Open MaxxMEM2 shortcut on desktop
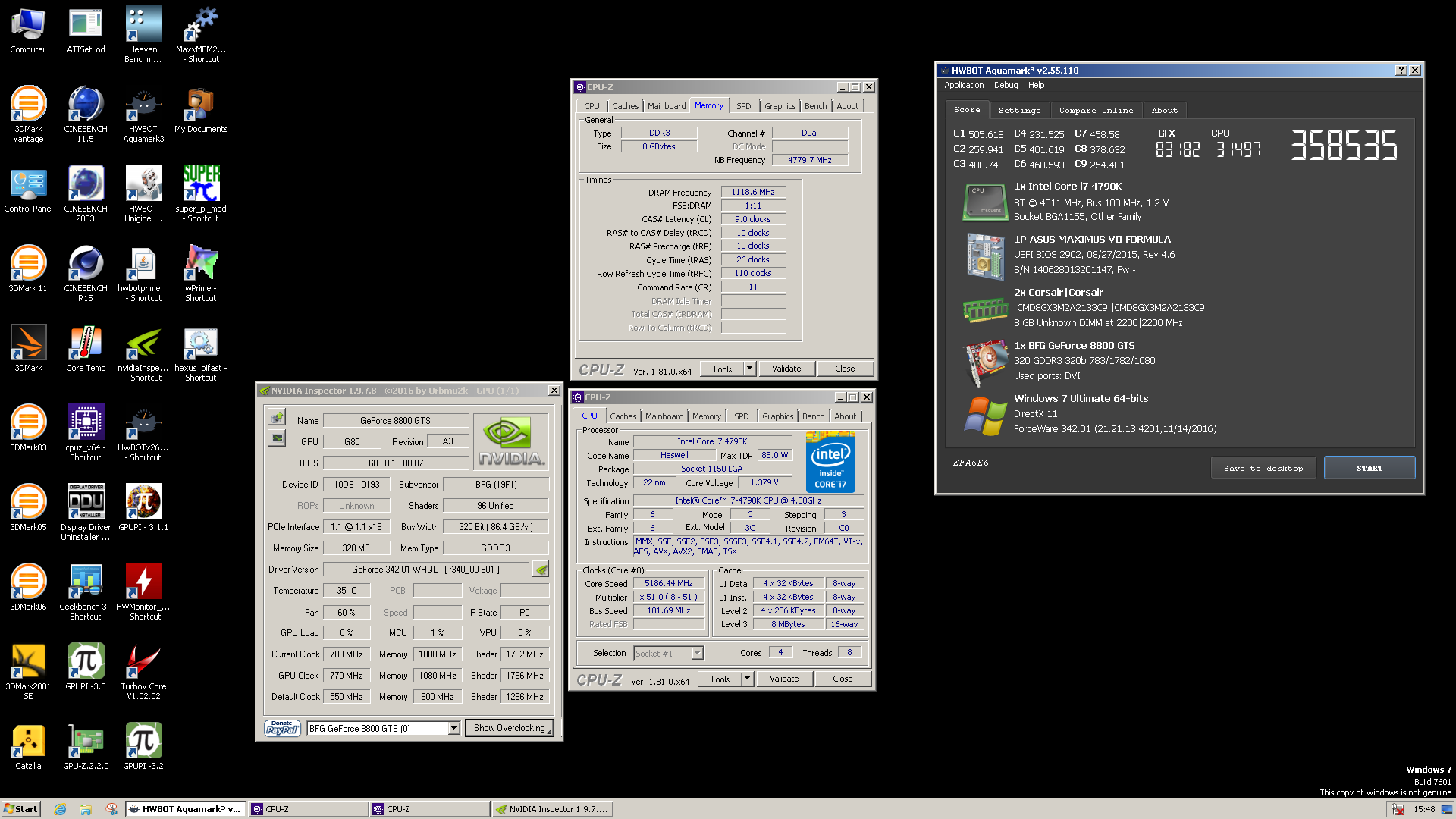This screenshot has height=819, width=1456. tap(201, 35)
